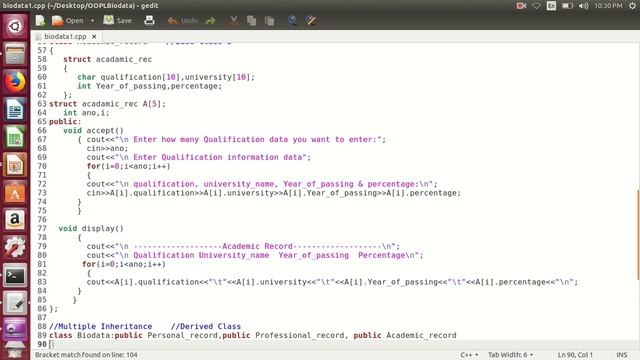Open LibreOffice Writer from the dock
The image size is (640, 360).
point(15,109)
